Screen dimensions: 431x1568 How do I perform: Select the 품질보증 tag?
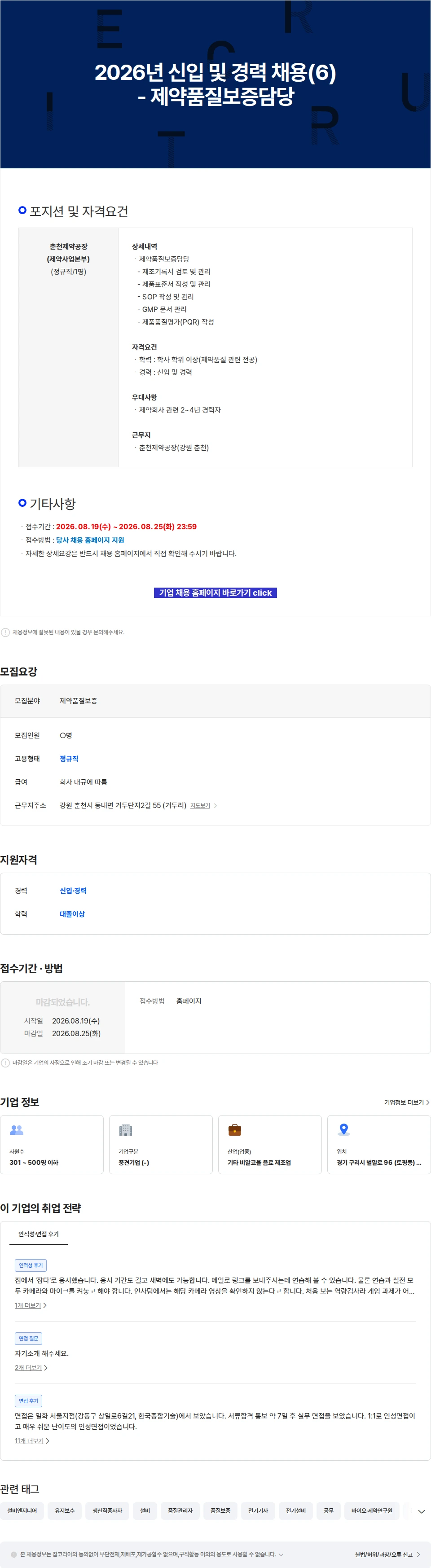[x=220, y=1511]
